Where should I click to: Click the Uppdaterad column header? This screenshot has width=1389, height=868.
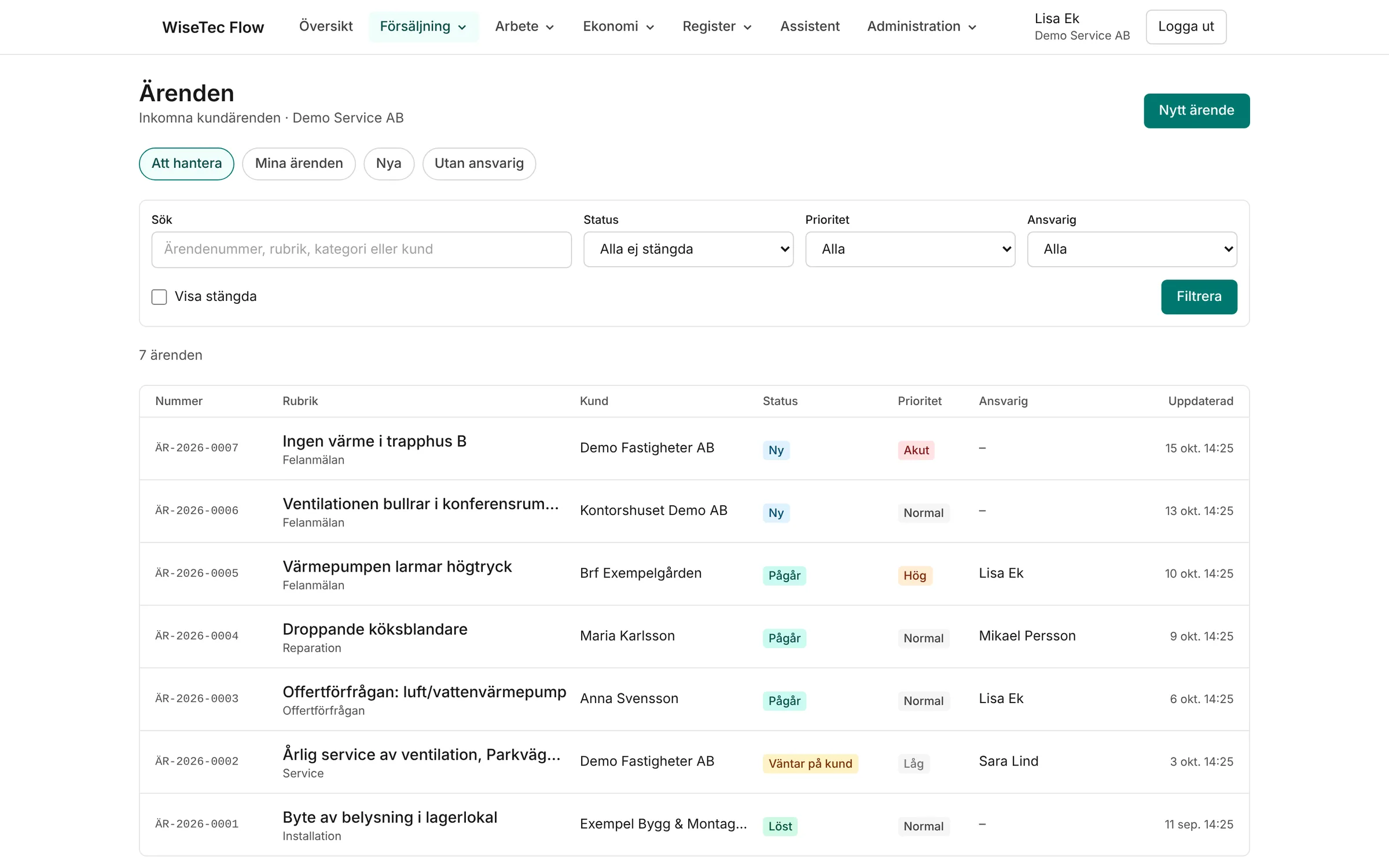pyautogui.click(x=1200, y=401)
